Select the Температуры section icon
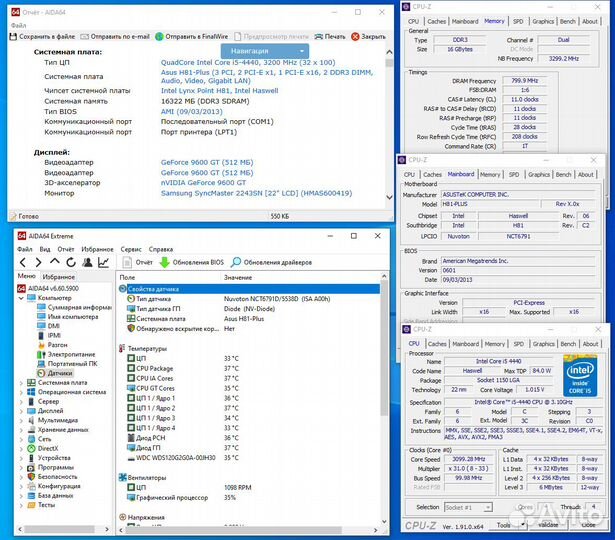This screenshot has height=540, width=615. coord(122,348)
